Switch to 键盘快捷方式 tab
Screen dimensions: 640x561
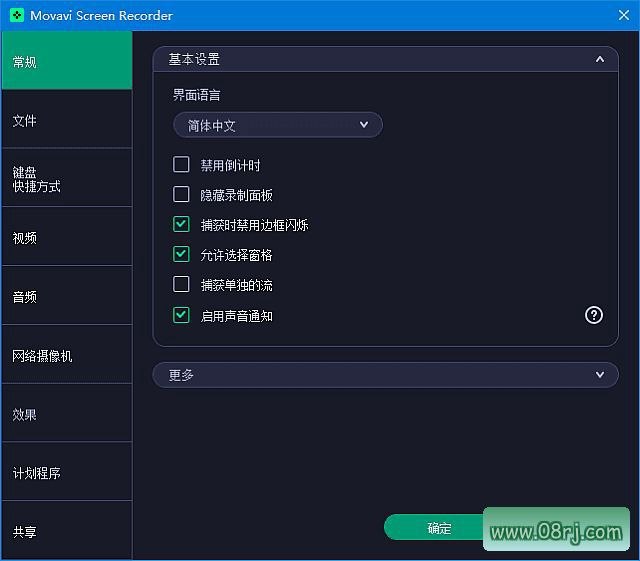[x=67, y=178]
